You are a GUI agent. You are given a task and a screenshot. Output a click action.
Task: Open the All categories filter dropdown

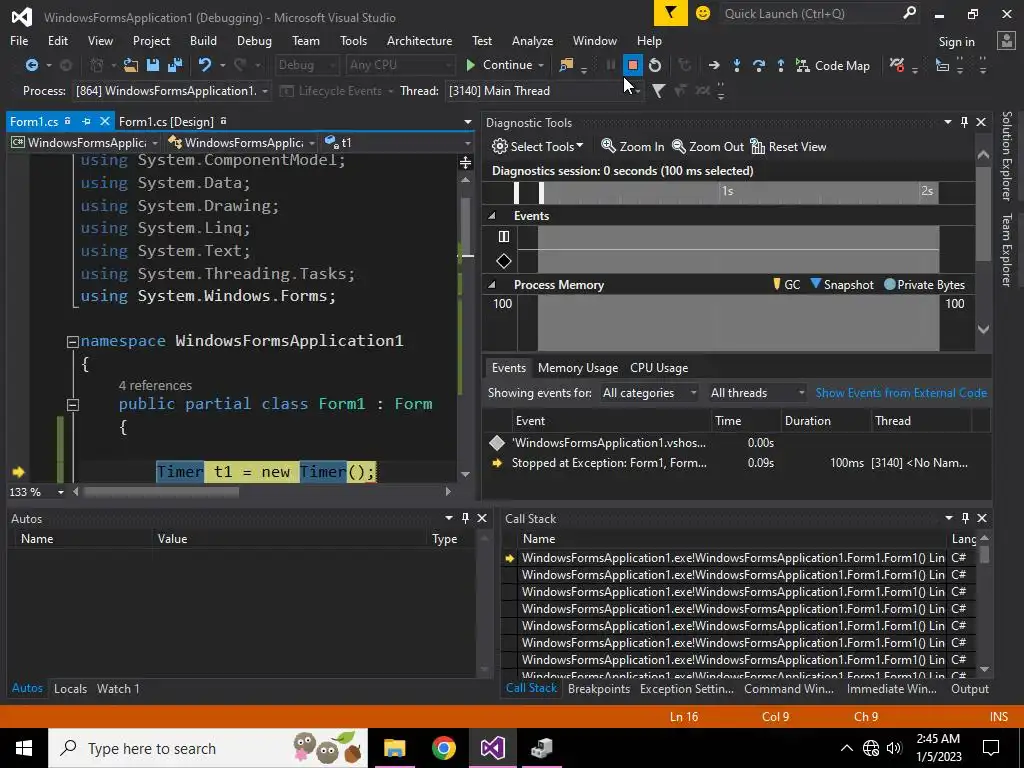point(650,392)
